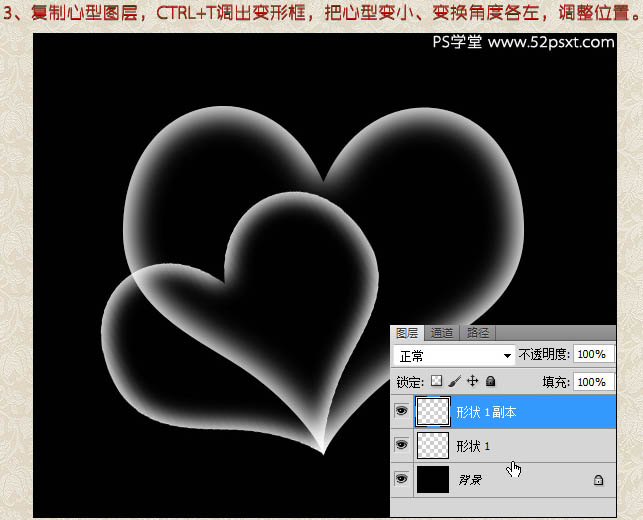Click the lock all padlock icon
Image resolution: width=643 pixels, height=520 pixels.
point(490,381)
